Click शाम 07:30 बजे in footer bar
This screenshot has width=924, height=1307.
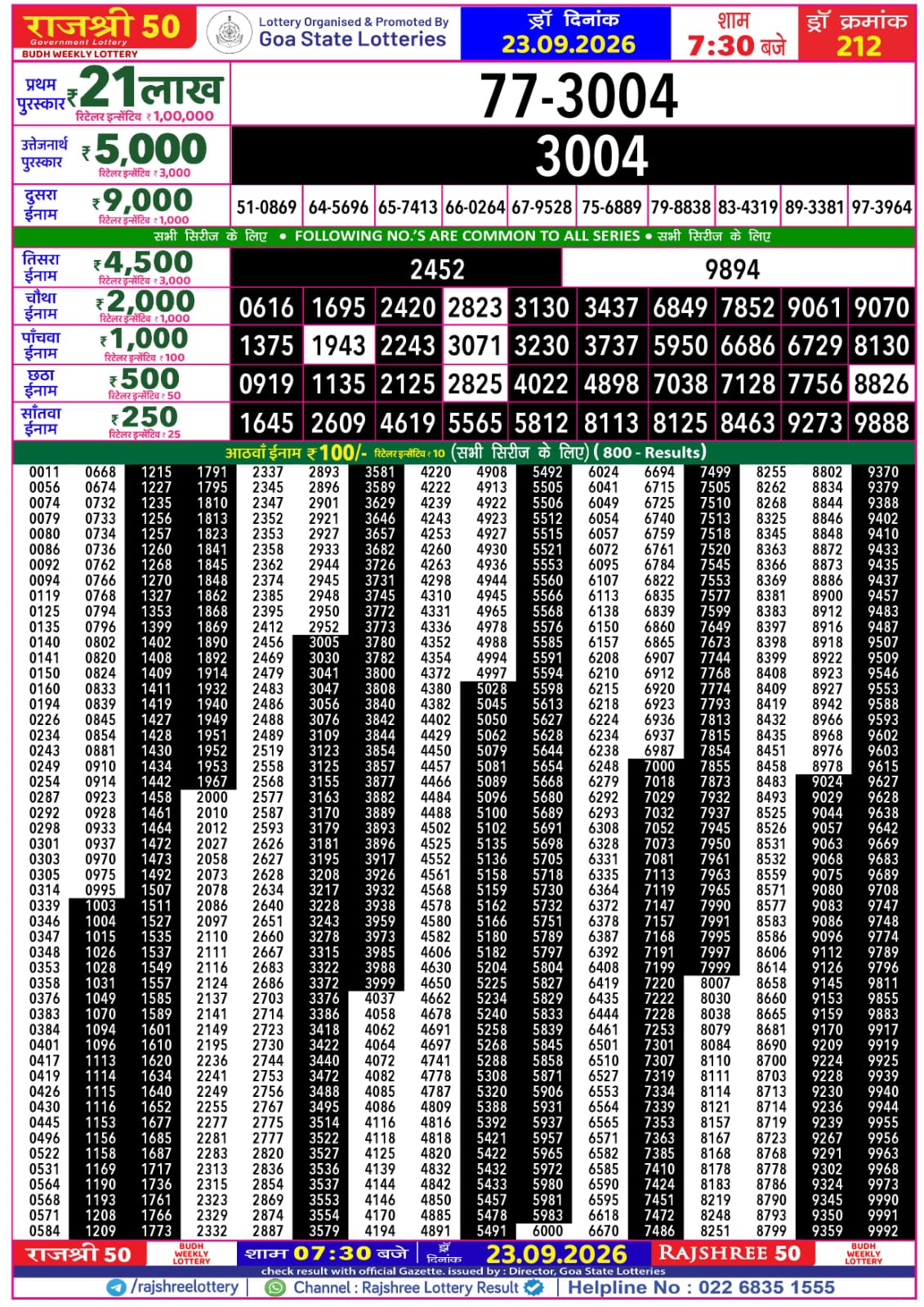327,1254
